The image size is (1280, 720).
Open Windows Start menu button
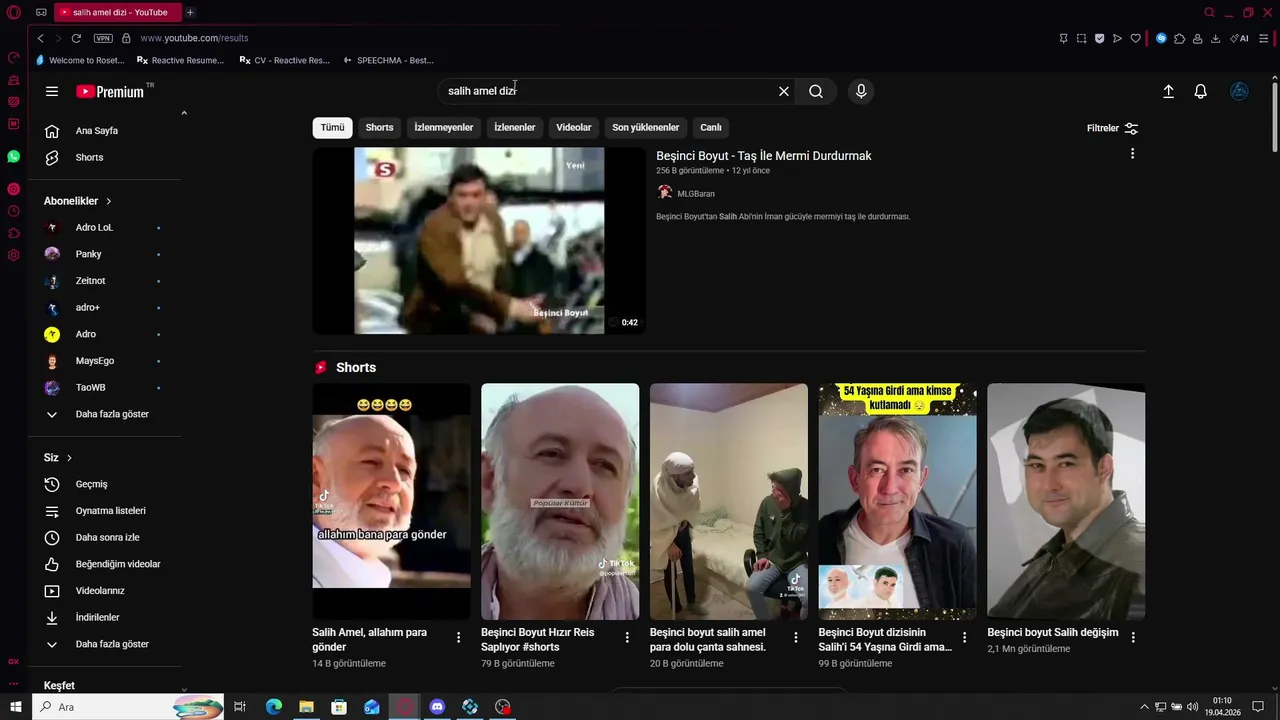pos(15,707)
